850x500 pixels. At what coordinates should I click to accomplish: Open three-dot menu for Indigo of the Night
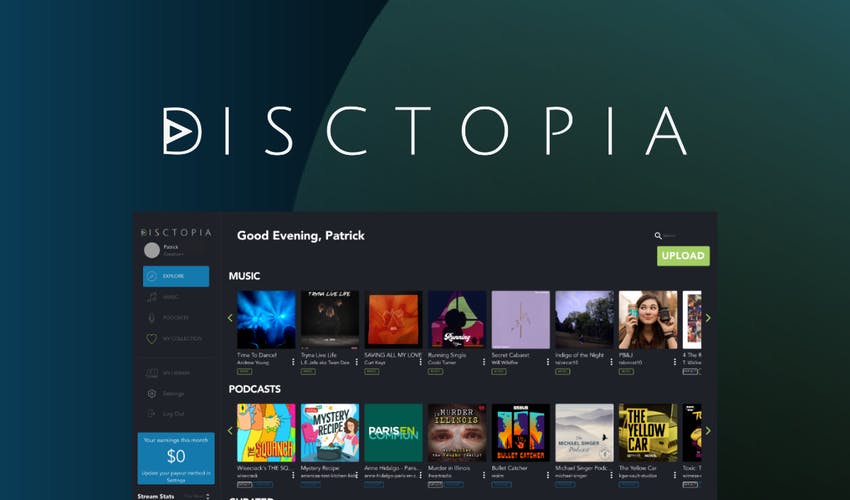611,361
